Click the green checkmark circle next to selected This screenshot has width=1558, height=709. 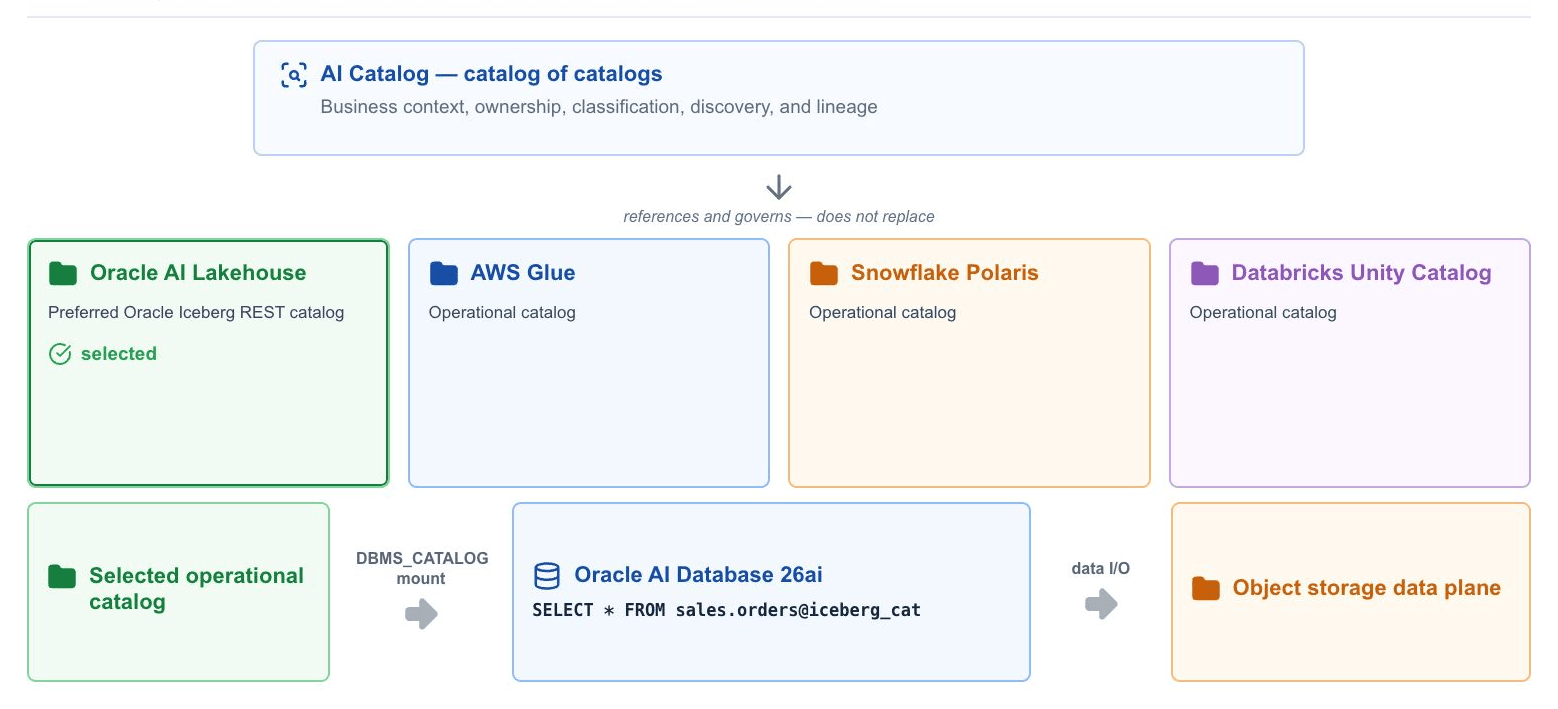coord(60,354)
